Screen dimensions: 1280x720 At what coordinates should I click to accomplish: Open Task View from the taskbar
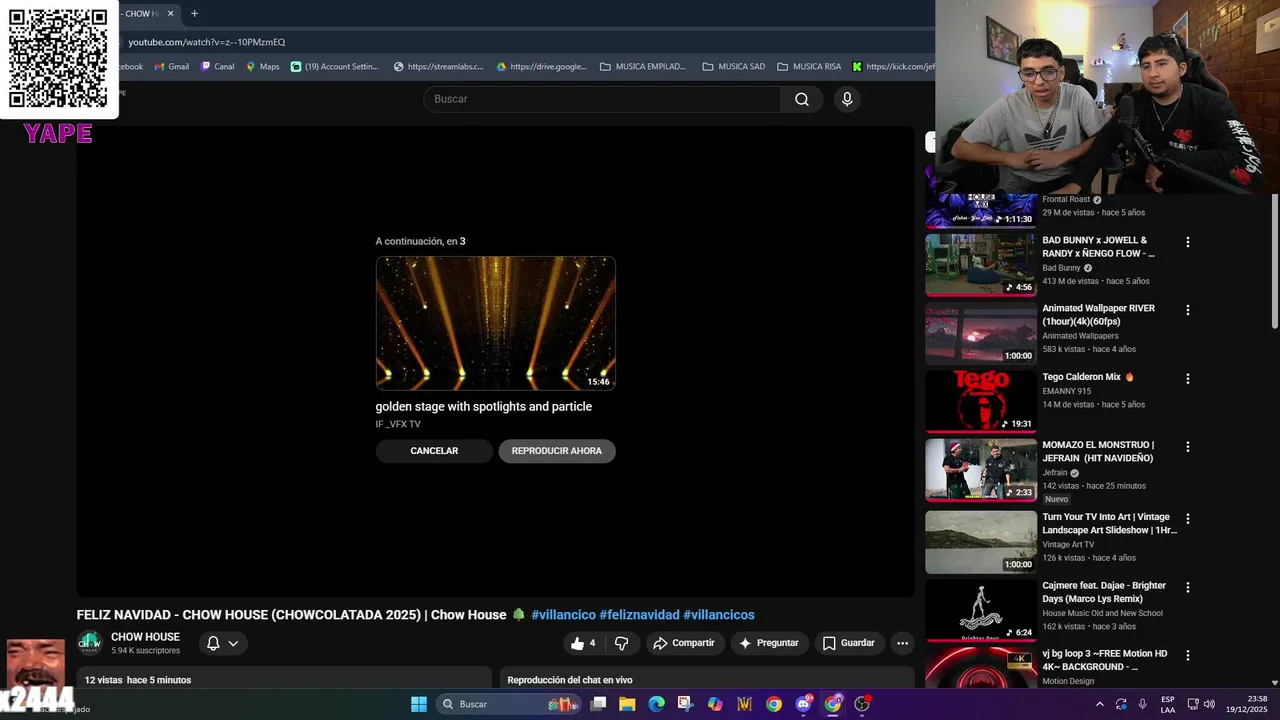[598, 704]
